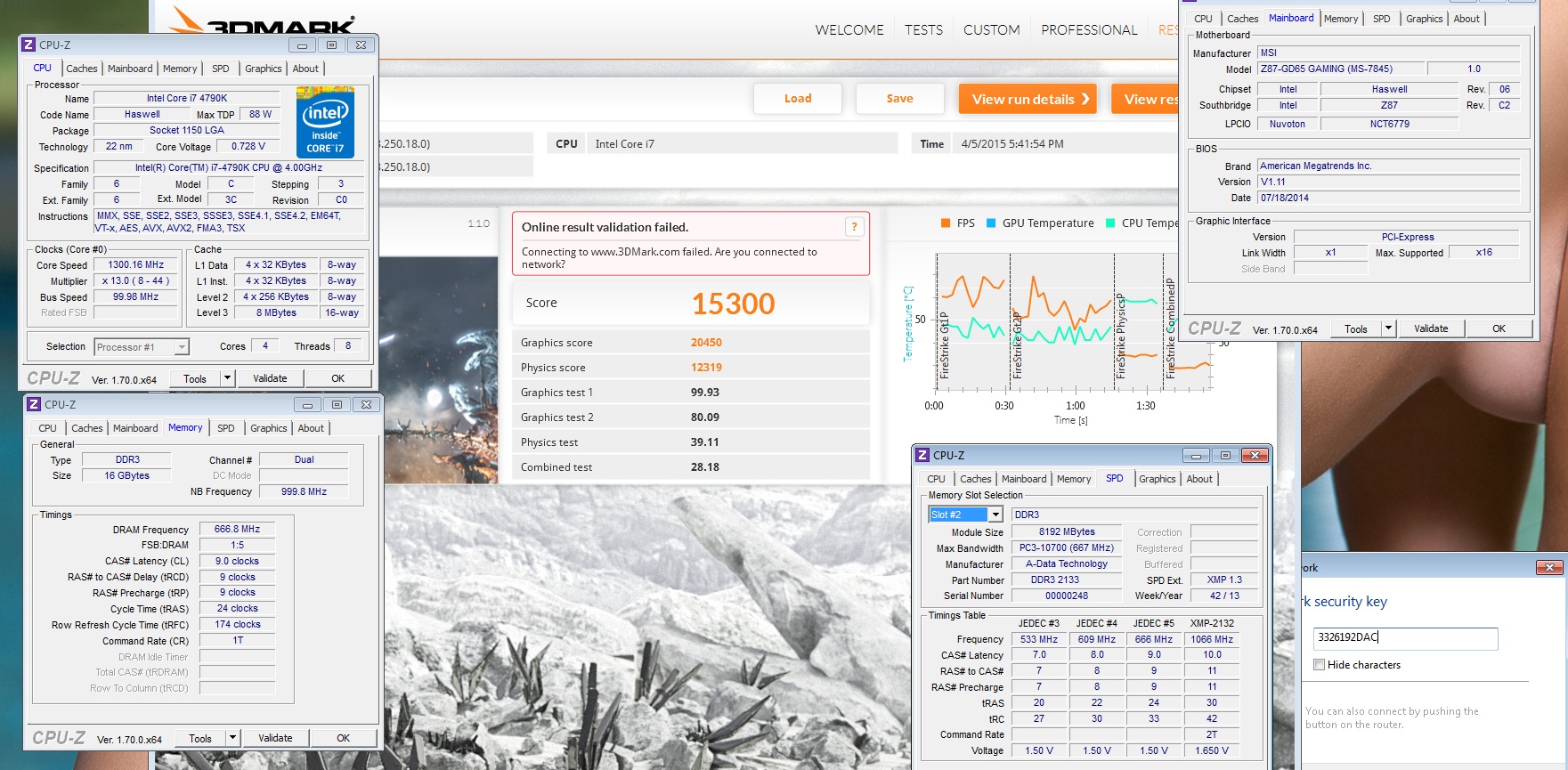Open the SPD tab in CPU window
The width and height of the screenshot is (1568, 770).
click(x=221, y=69)
